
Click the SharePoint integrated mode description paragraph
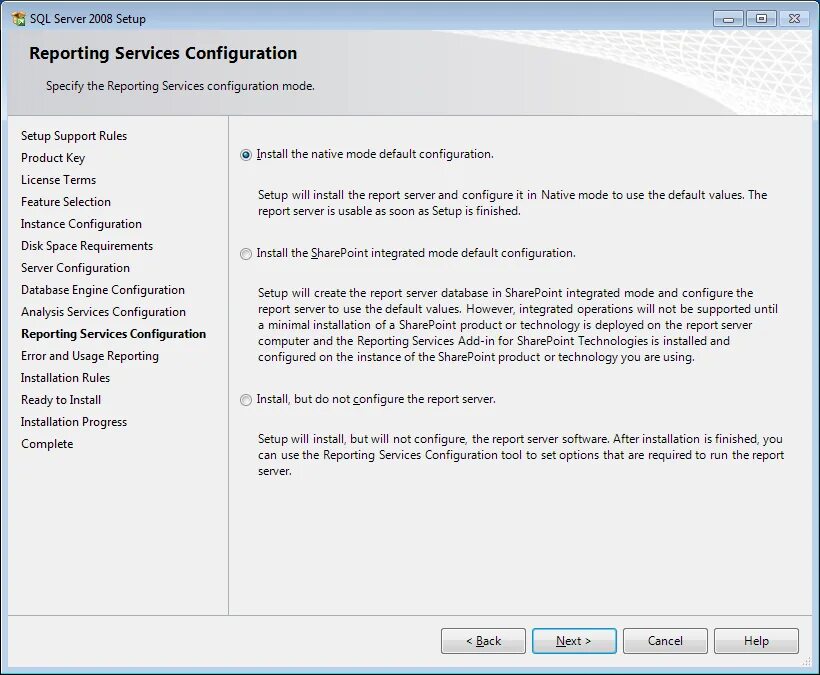[518, 325]
